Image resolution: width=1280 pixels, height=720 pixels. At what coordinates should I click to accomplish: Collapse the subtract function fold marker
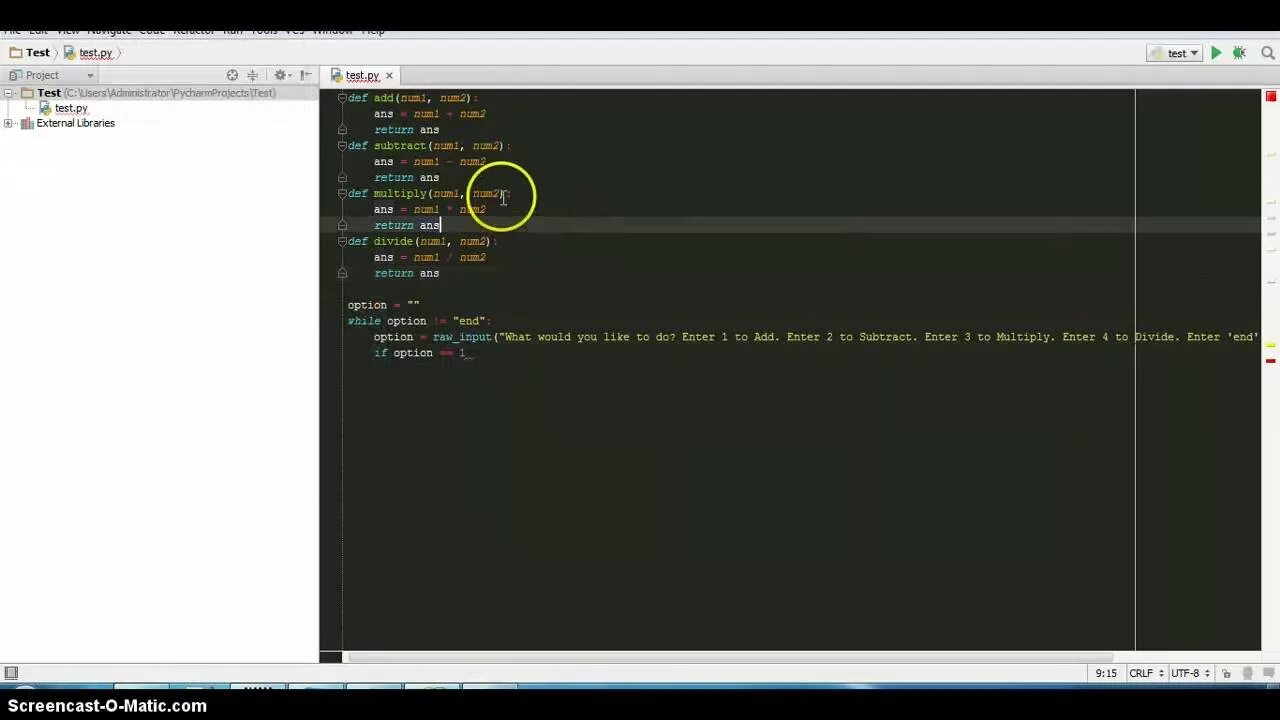pos(342,146)
